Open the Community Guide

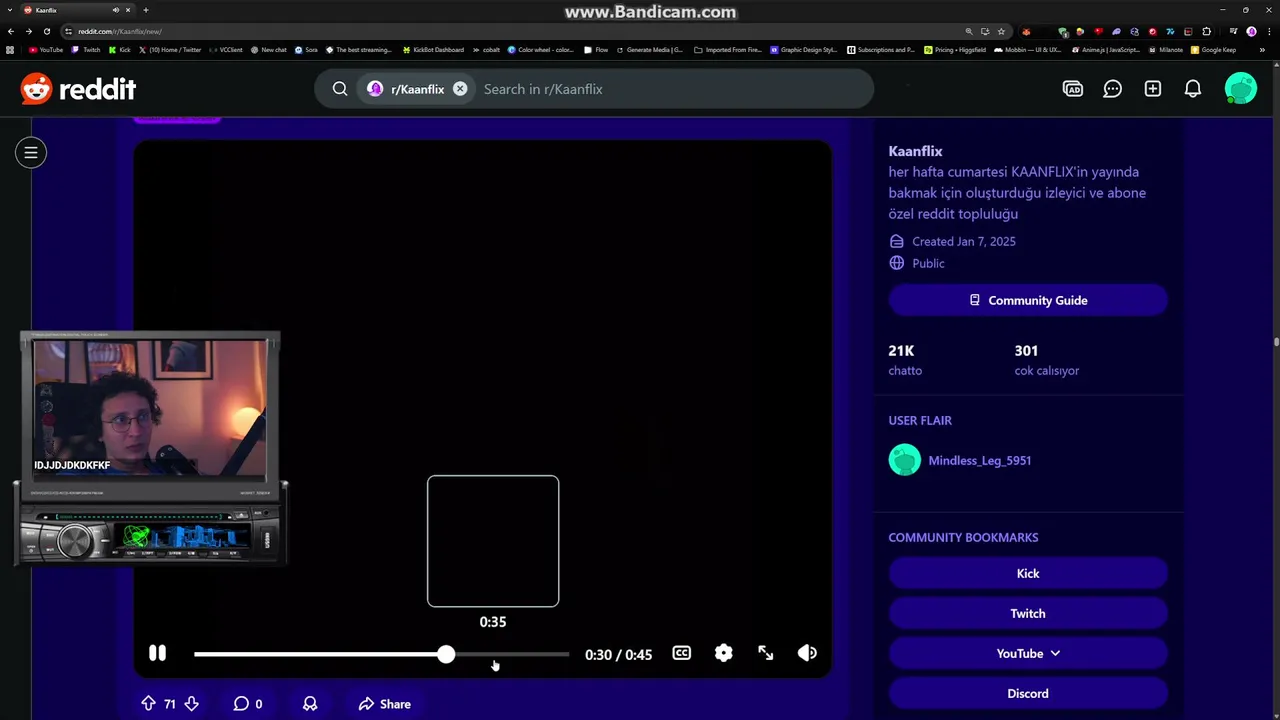[1028, 300]
